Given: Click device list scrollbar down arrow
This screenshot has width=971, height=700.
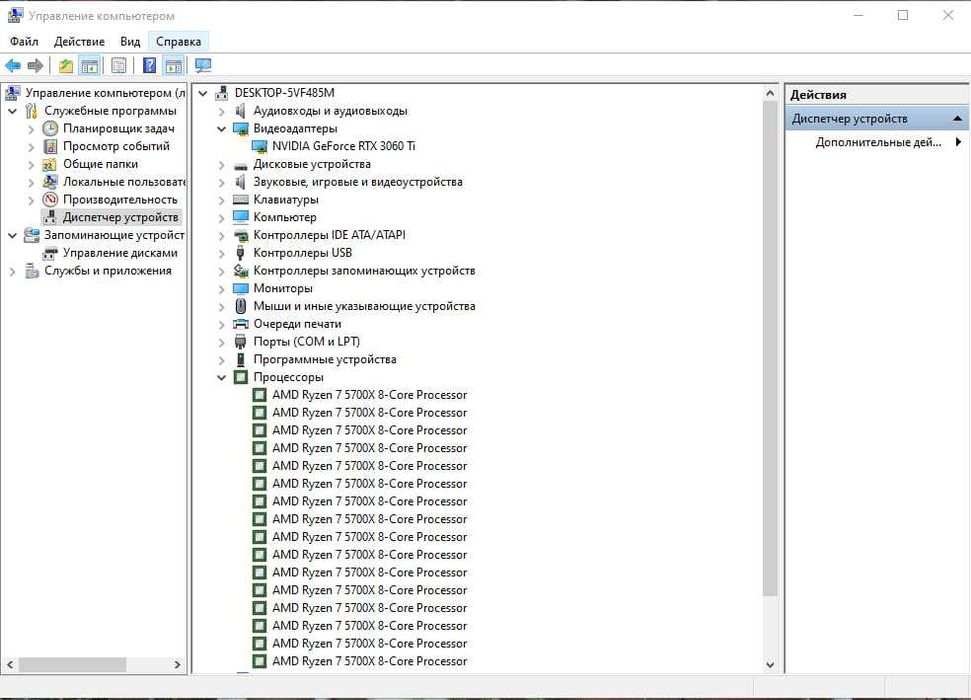Looking at the screenshot, I should pyautogui.click(x=770, y=664).
